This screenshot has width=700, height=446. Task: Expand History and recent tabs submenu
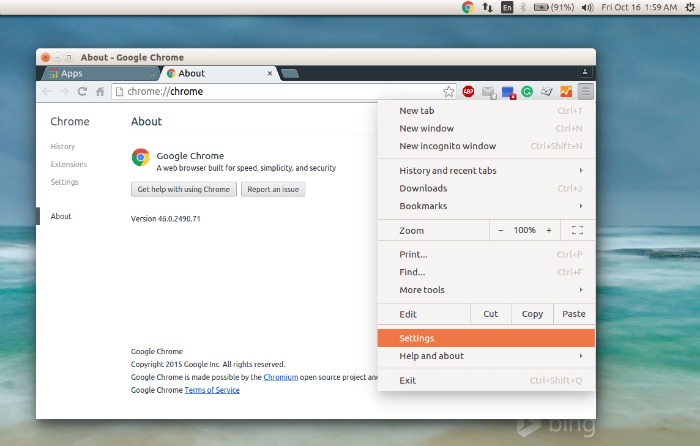[x=486, y=171]
